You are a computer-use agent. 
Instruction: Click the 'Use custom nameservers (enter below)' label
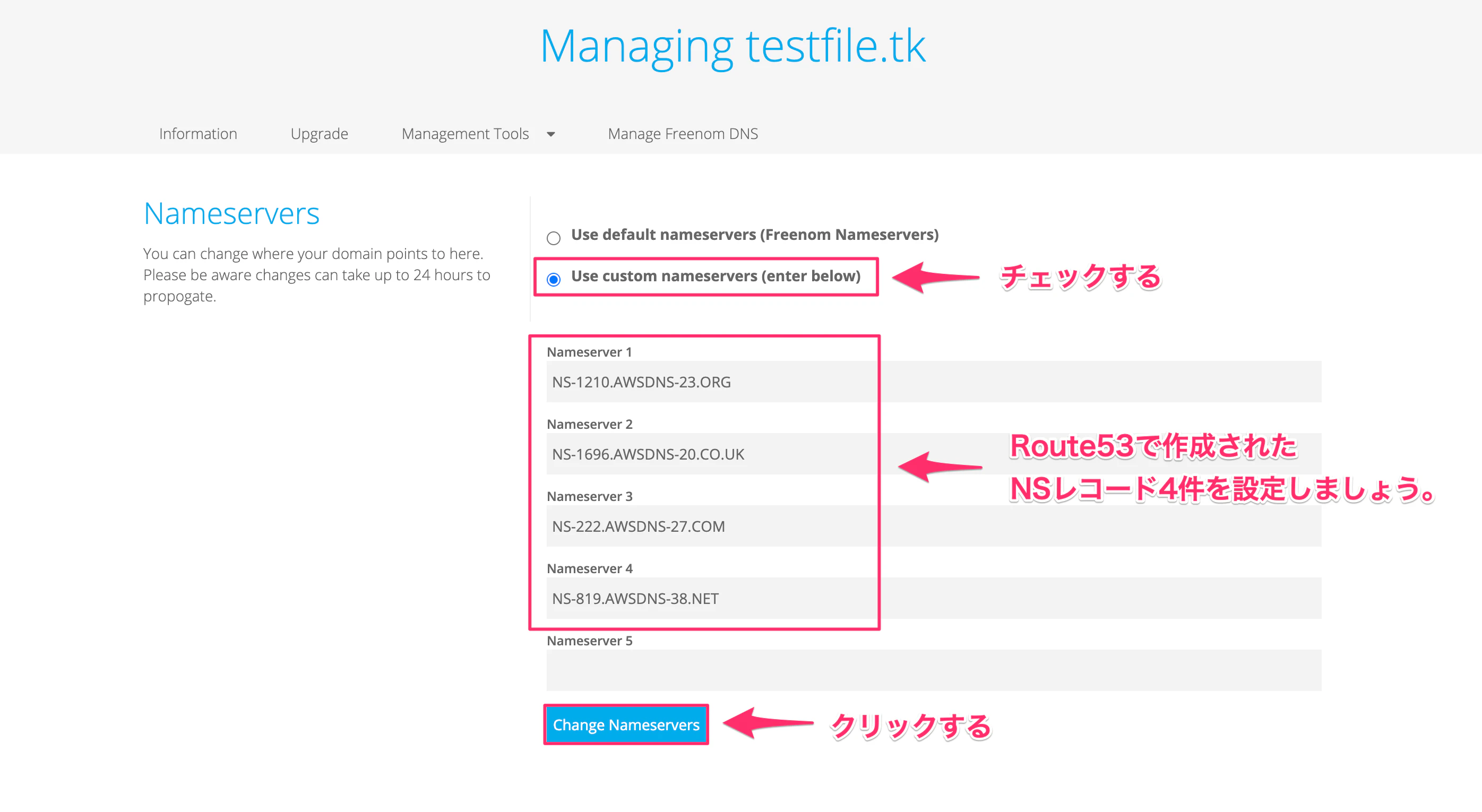pos(716,276)
